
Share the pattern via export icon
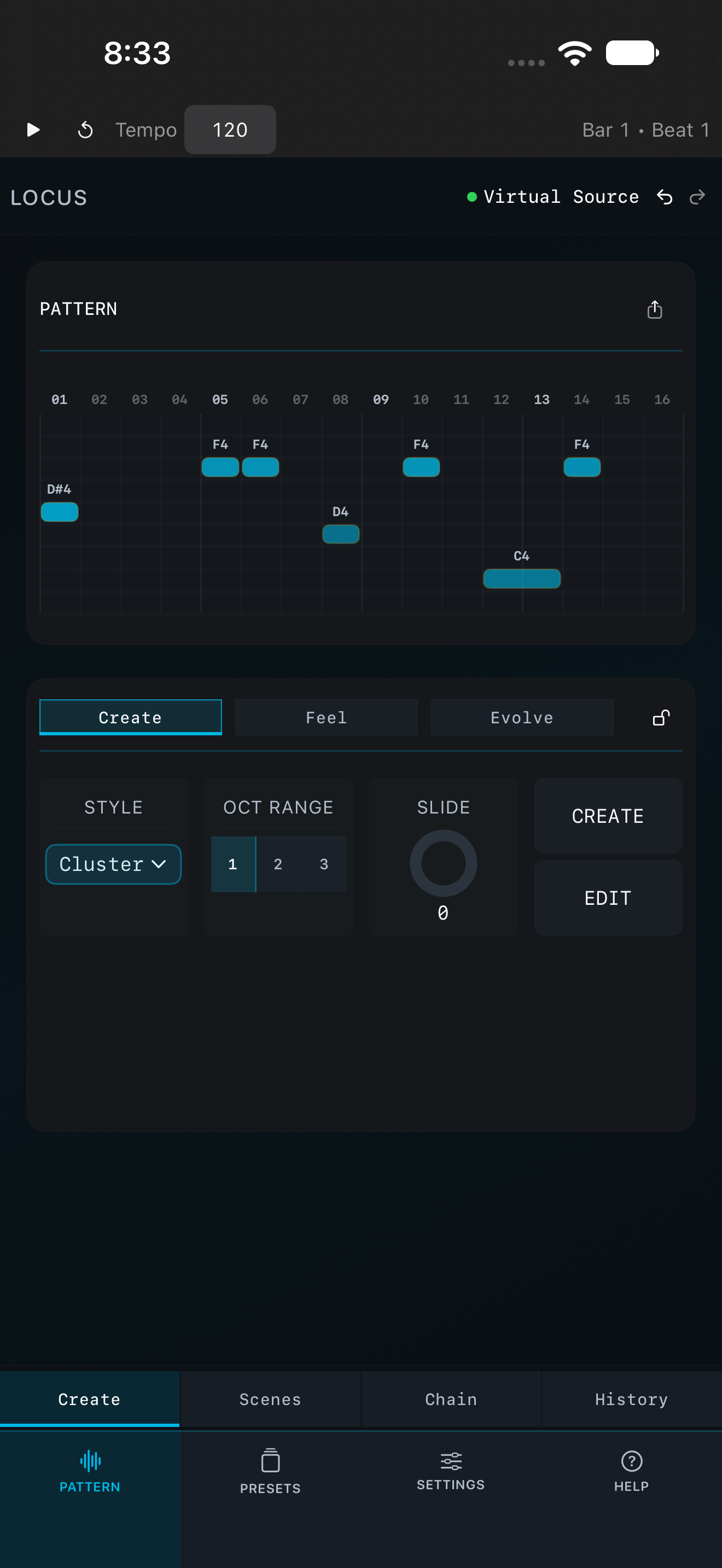click(x=654, y=309)
